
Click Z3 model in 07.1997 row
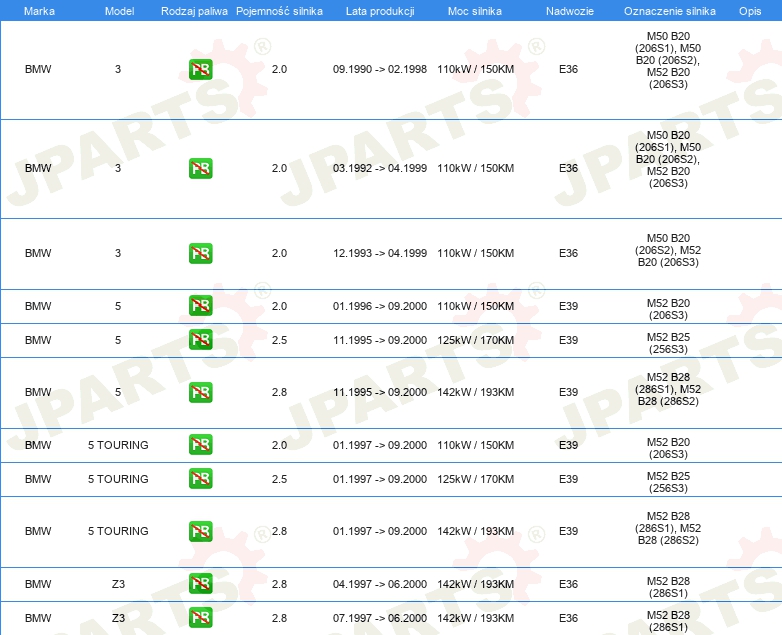tap(118, 618)
